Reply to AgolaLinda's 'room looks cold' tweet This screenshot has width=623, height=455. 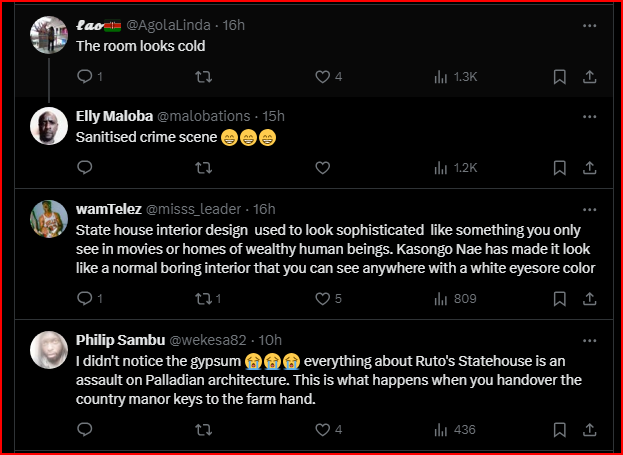(84, 76)
